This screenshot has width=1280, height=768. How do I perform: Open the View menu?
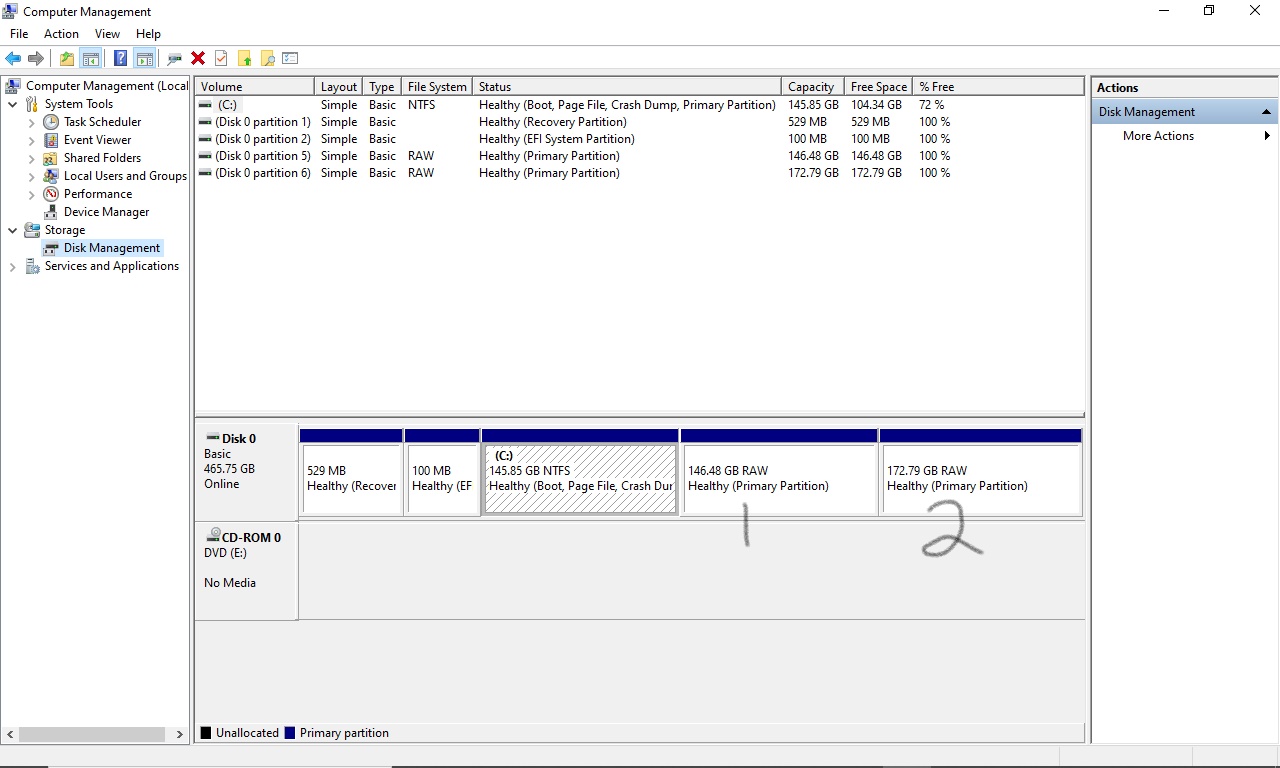[107, 34]
